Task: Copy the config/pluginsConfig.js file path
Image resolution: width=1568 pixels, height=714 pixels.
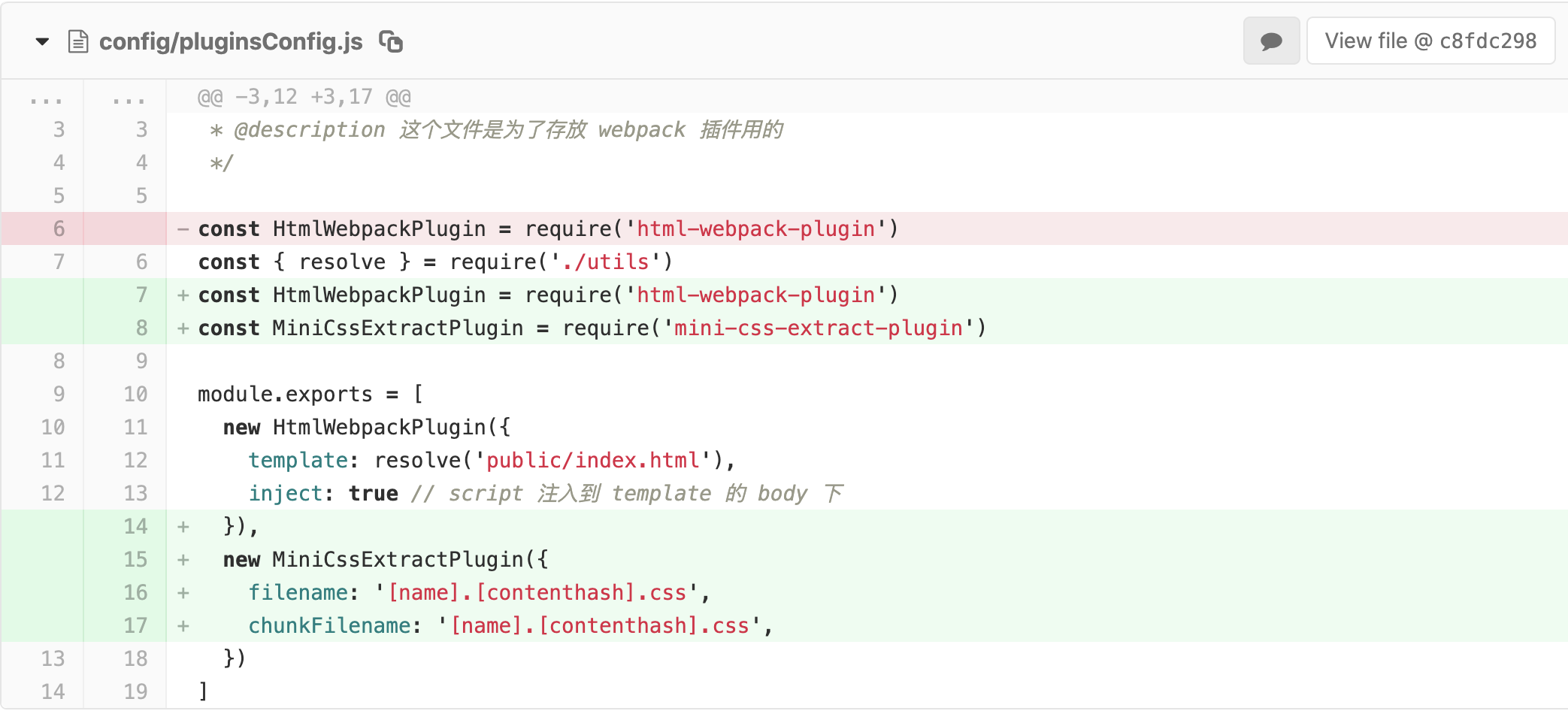Action: 391,42
